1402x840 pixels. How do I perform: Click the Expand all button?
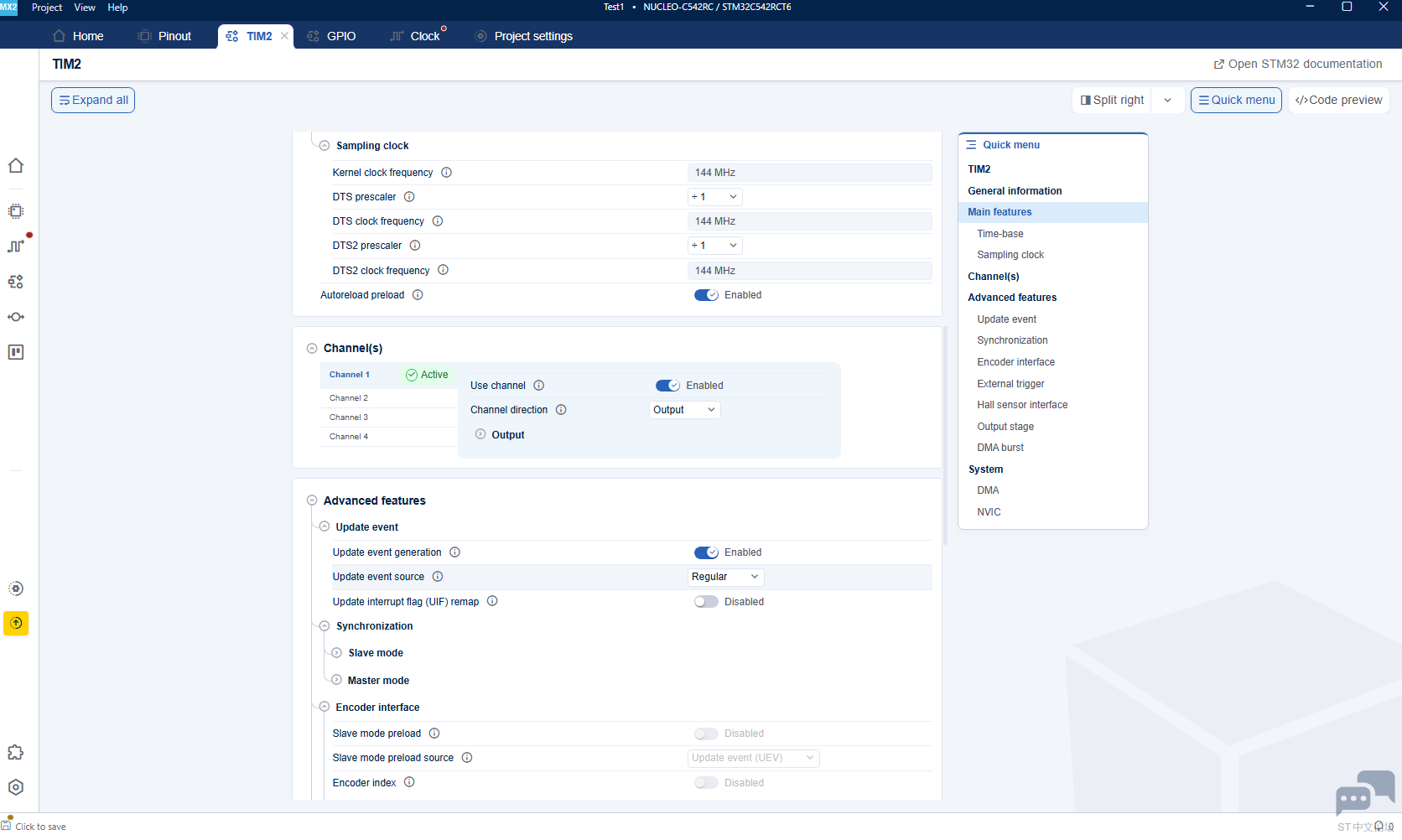[x=93, y=100]
